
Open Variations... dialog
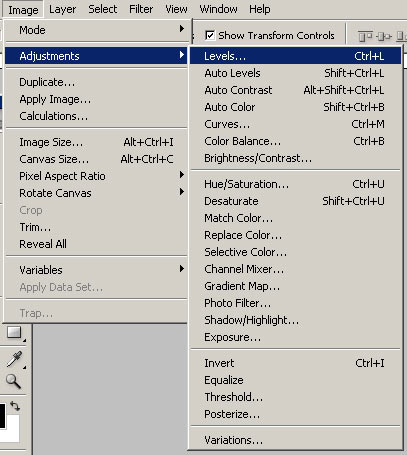tap(295, 440)
